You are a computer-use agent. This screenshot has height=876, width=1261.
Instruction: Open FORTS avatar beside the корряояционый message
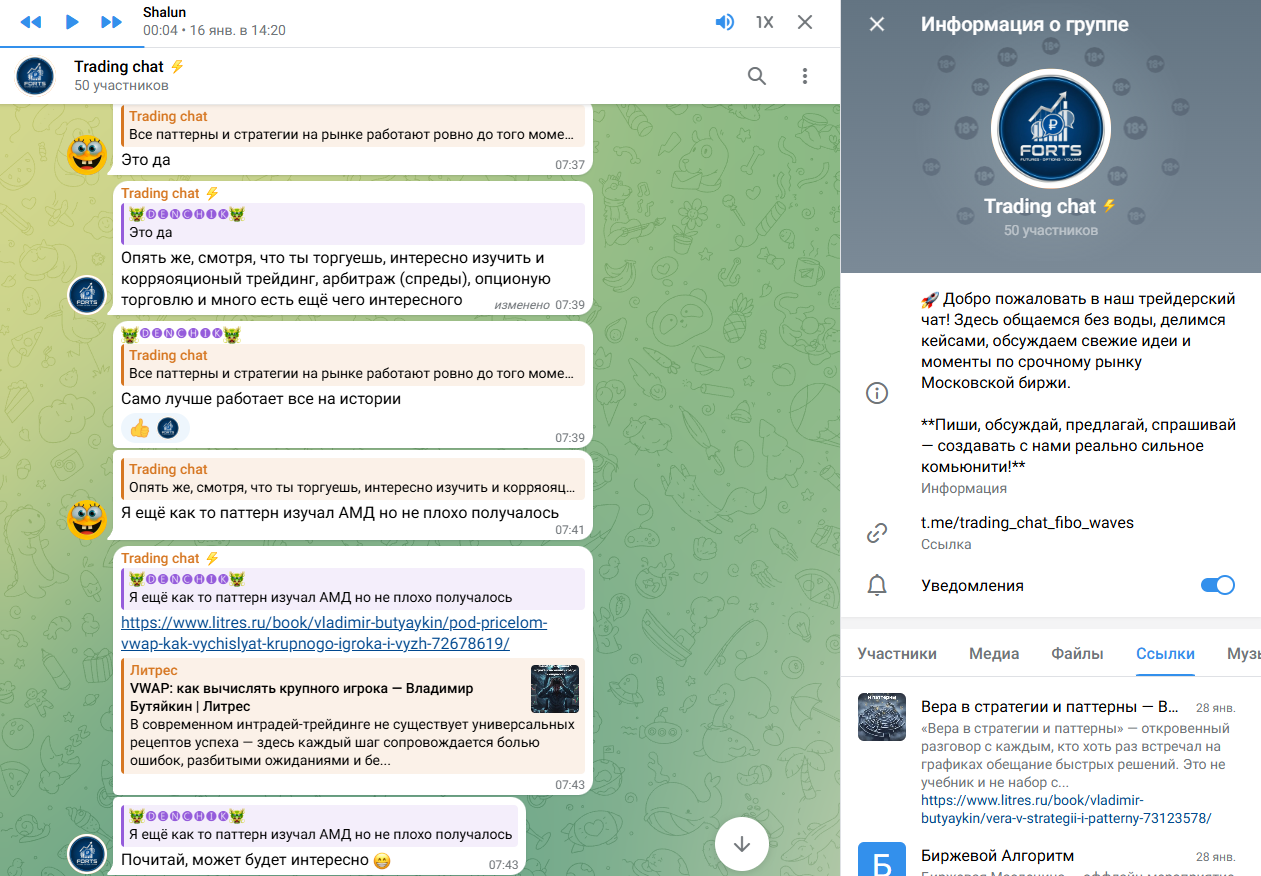pyautogui.click(x=87, y=294)
